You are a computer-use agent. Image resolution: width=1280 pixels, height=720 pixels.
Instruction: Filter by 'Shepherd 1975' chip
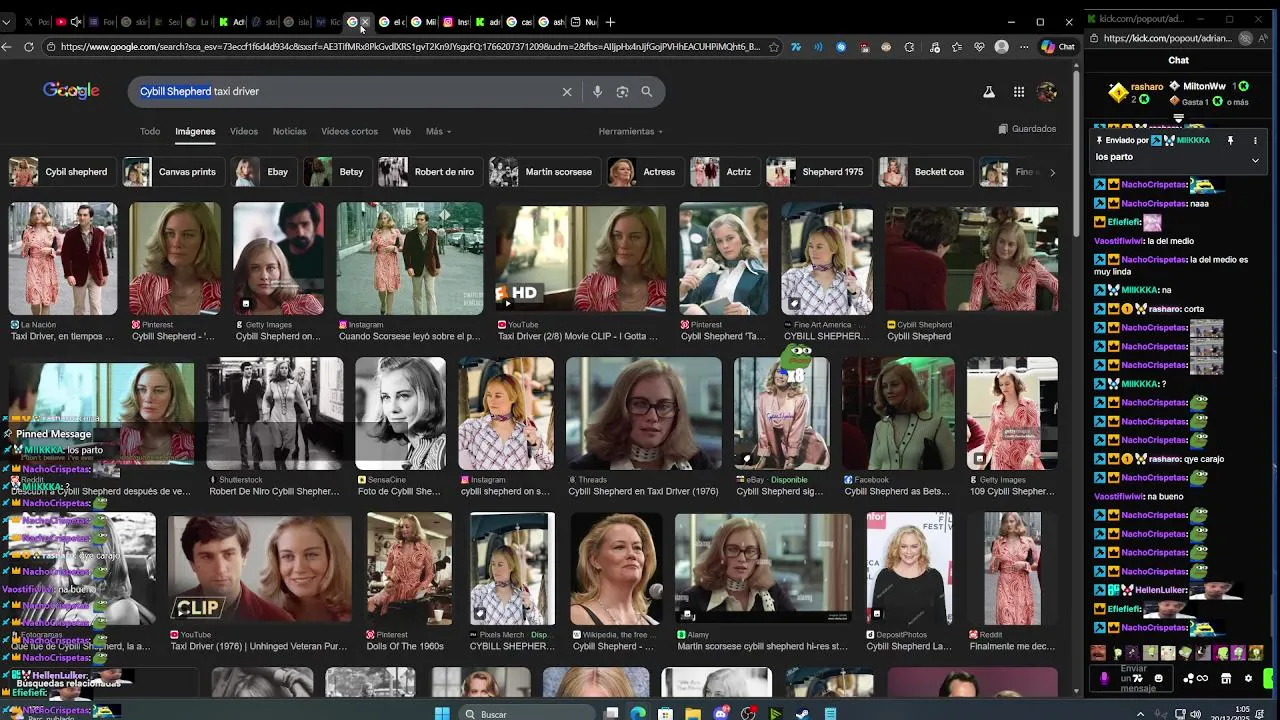click(817, 172)
